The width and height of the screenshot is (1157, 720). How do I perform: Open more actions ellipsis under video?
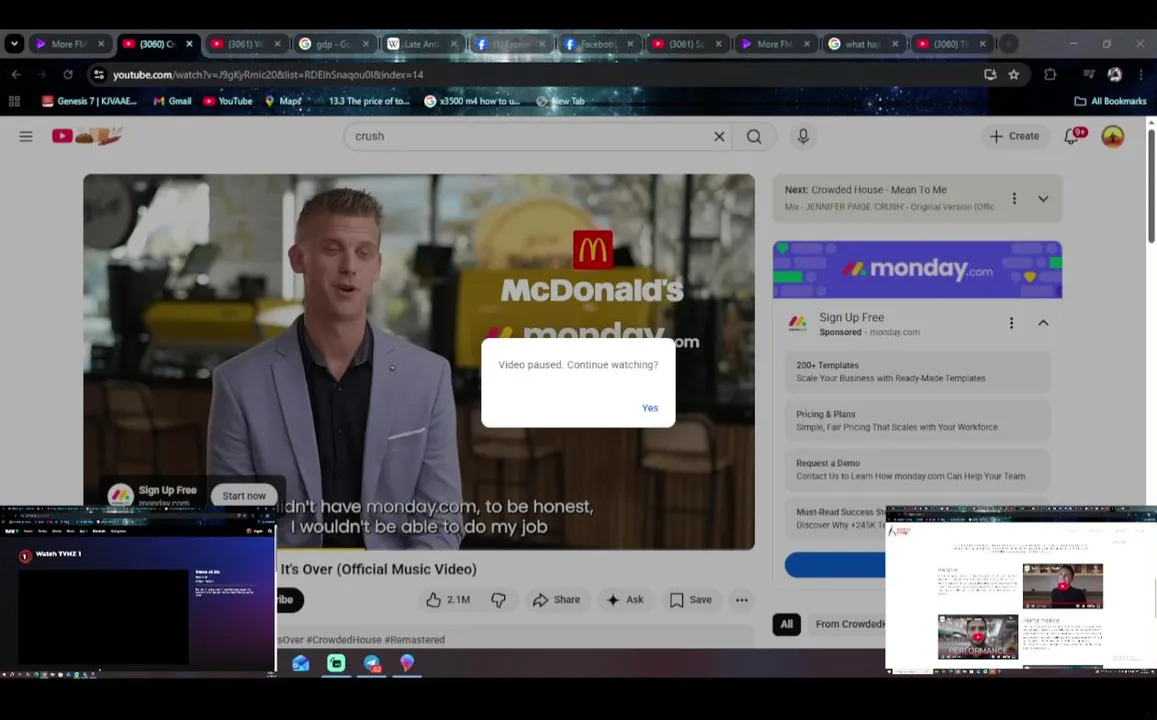742,600
